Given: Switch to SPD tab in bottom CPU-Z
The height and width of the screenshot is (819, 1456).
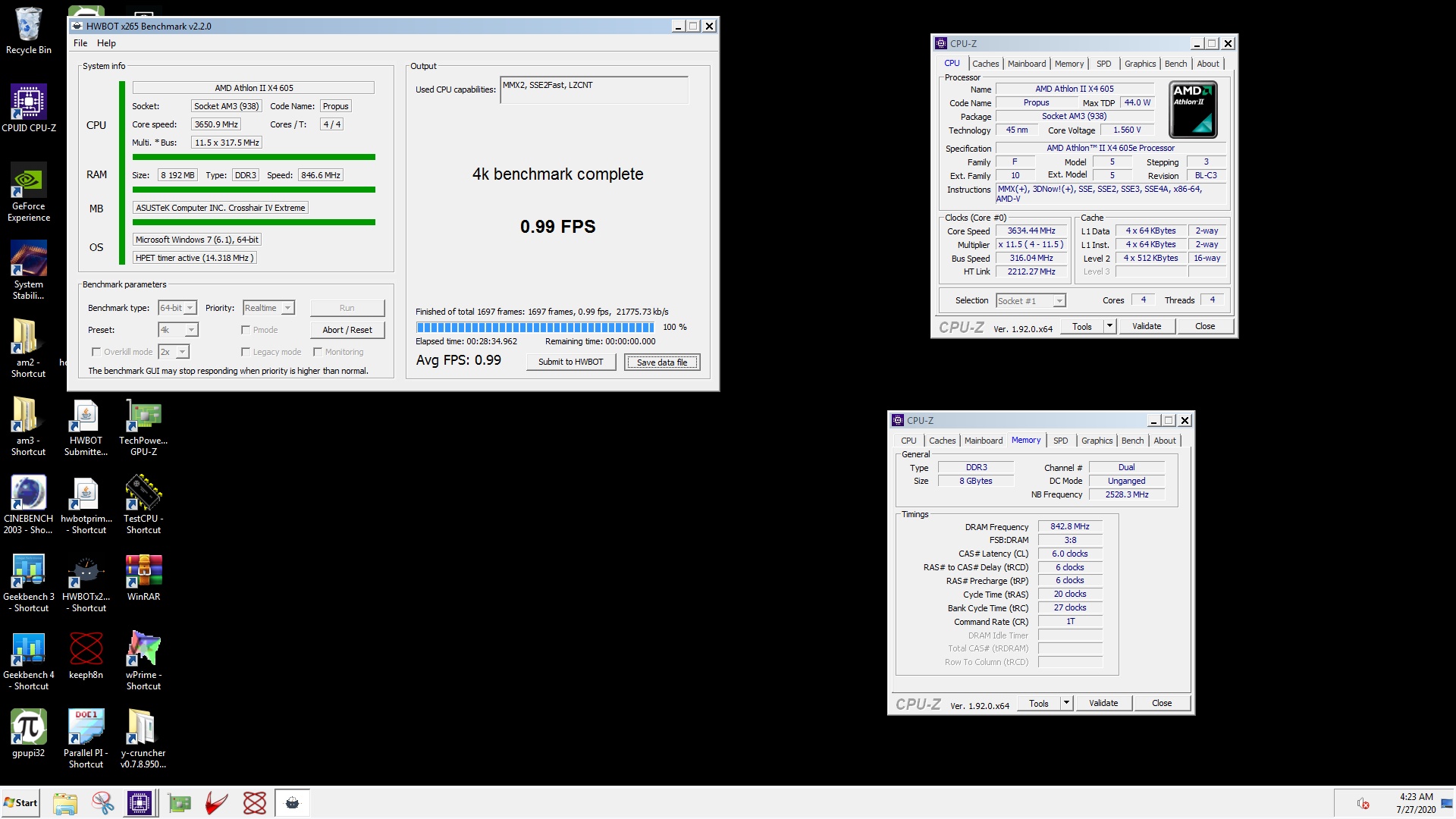Looking at the screenshot, I should pos(1060,441).
